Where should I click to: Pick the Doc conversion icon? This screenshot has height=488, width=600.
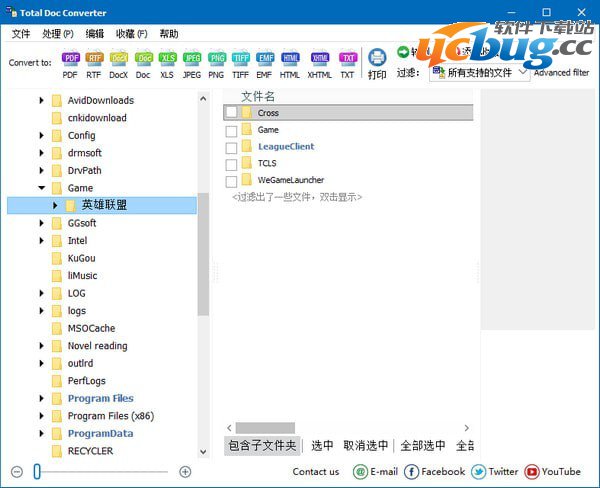coord(143,58)
